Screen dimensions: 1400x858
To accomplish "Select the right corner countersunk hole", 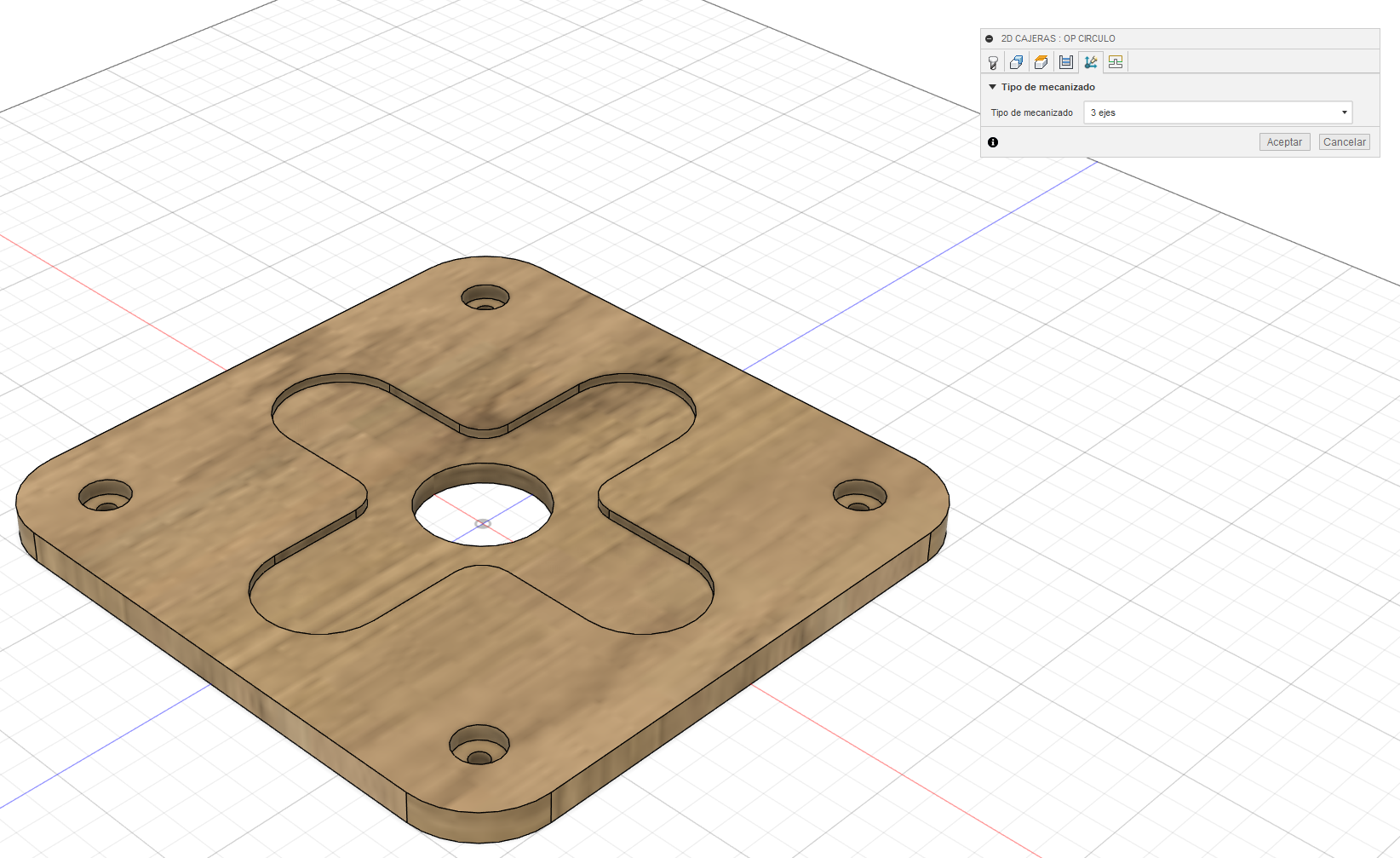I will (859, 496).
